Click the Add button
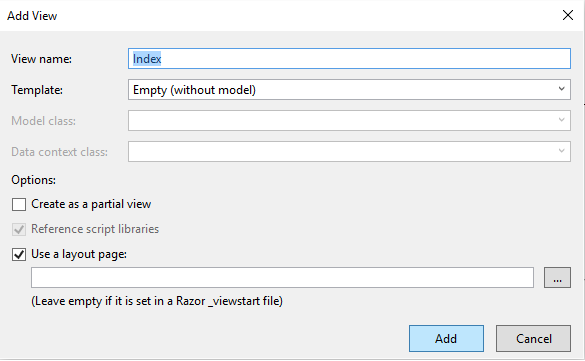 [446, 339]
